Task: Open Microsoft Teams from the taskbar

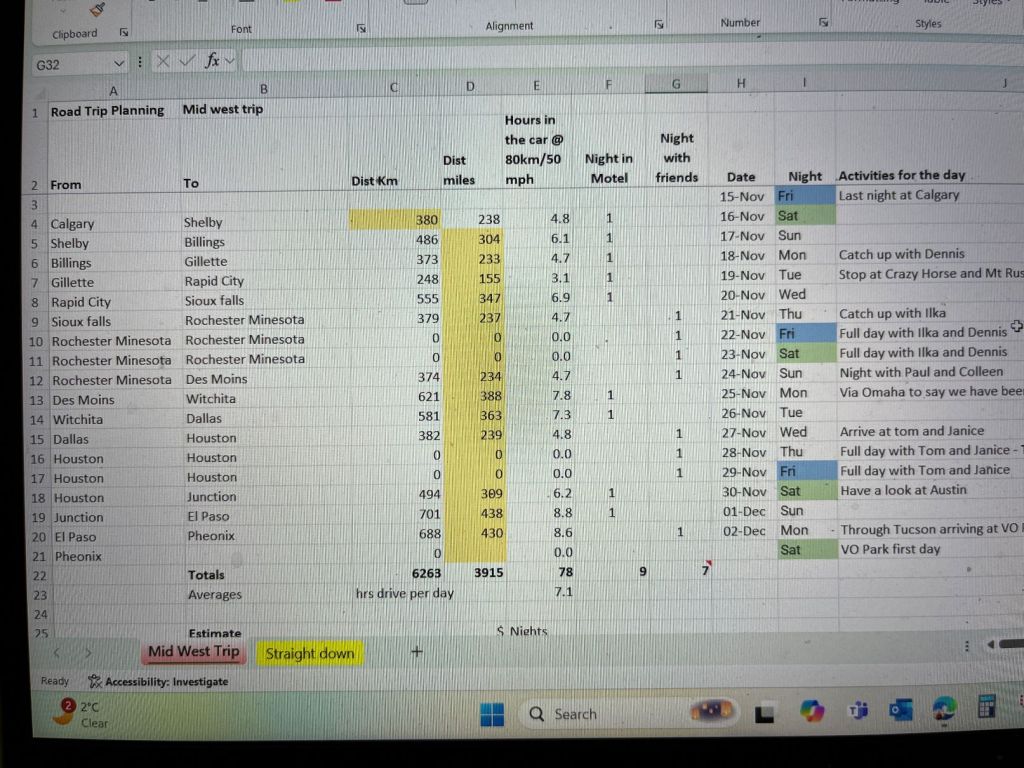Action: click(x=857, y=711)
